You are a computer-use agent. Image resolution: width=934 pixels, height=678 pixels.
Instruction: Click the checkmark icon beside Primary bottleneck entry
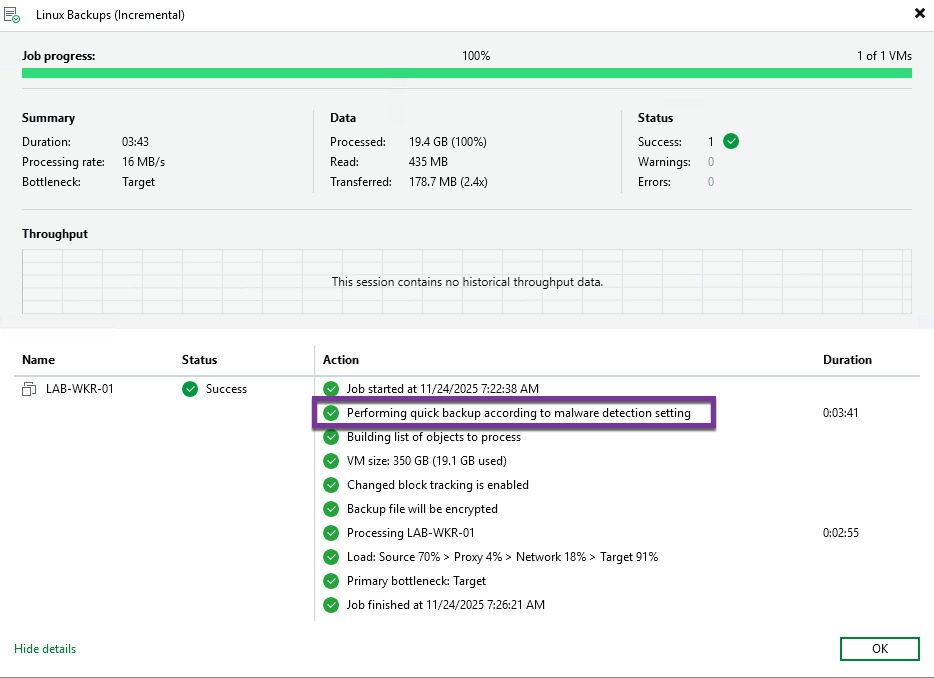(331, 581)
